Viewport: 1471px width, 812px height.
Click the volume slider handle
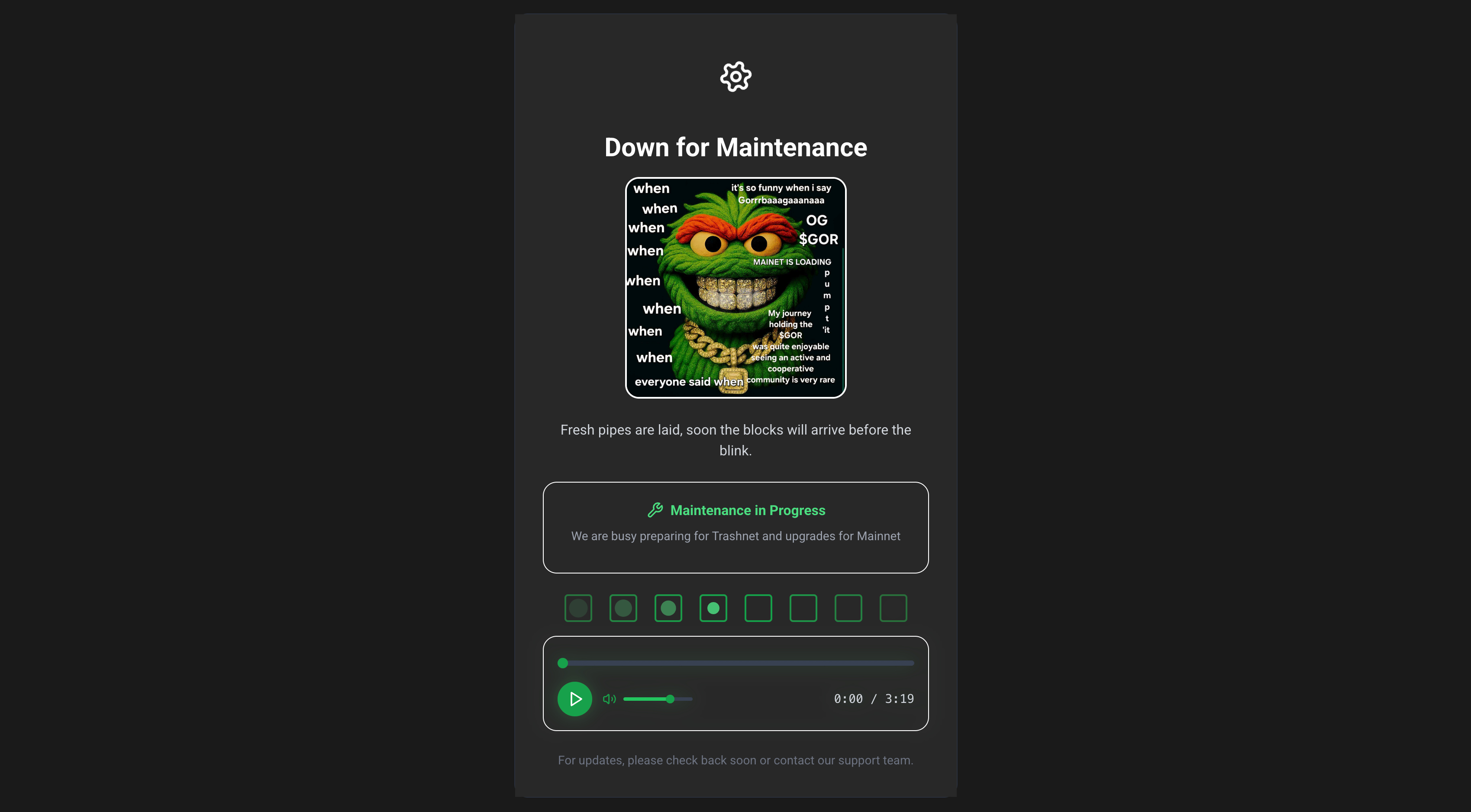coord(671,699)
